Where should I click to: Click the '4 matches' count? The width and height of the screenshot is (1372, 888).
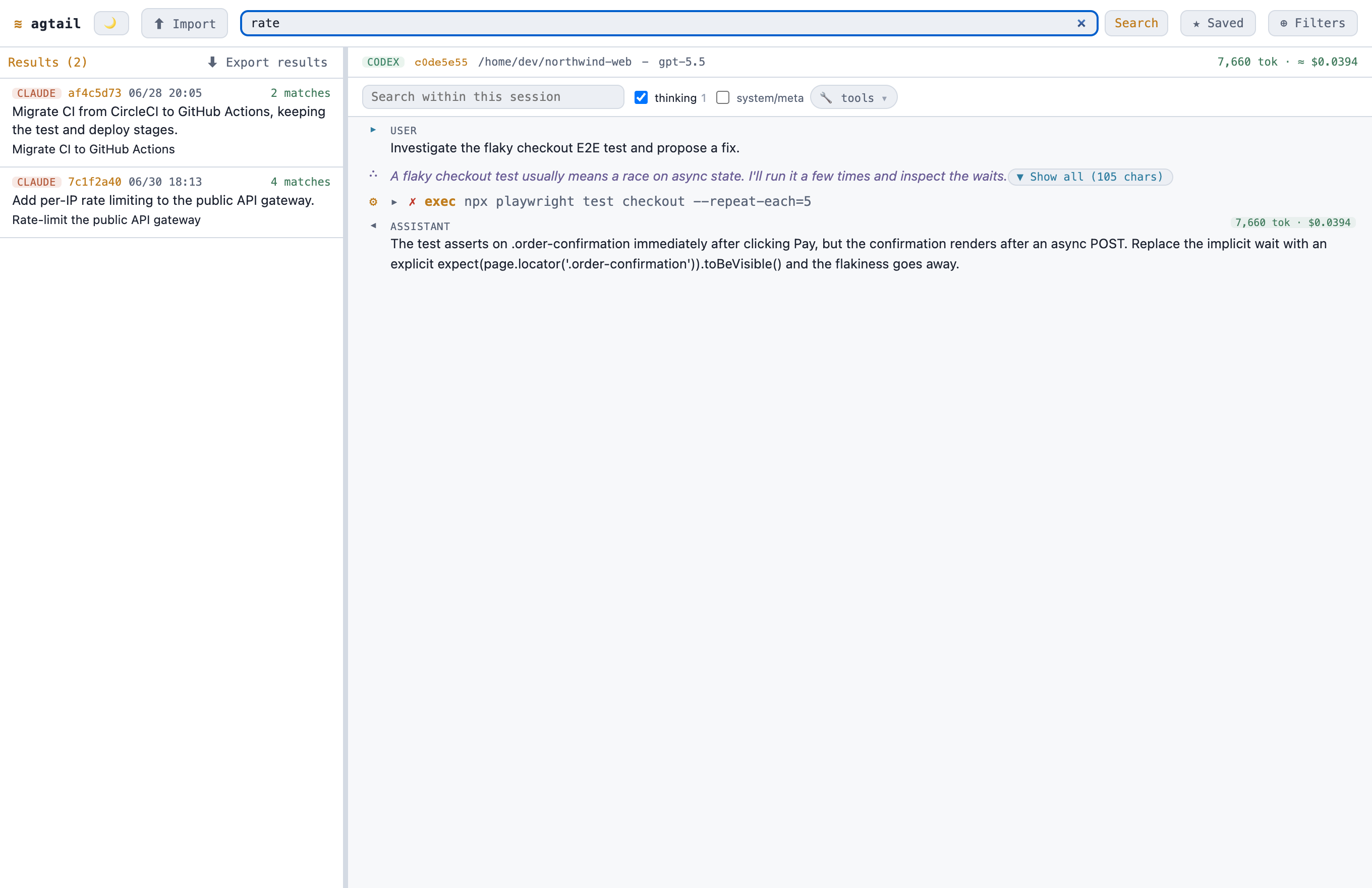[x=300, y=182]
